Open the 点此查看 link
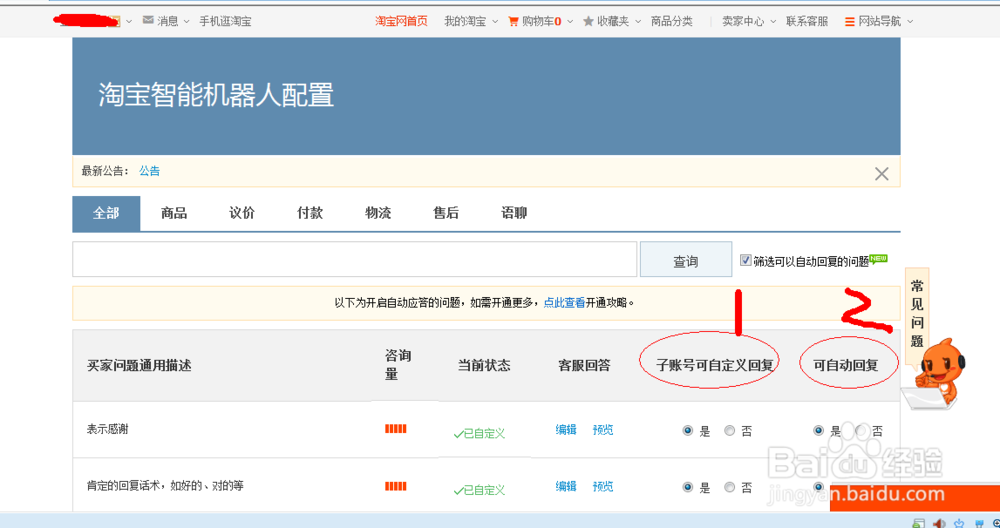This screenshot has height=528, width=1000. click(564, 303)
